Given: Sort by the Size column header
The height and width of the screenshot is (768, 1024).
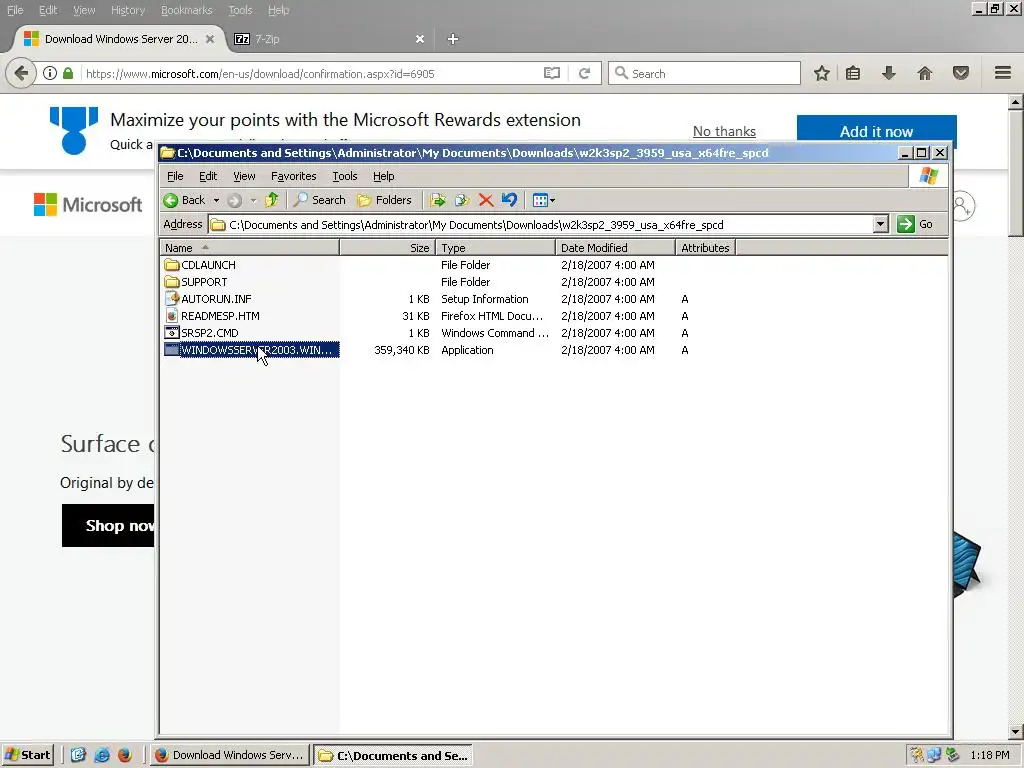Looking at the screenshot, I should (388, 248).
